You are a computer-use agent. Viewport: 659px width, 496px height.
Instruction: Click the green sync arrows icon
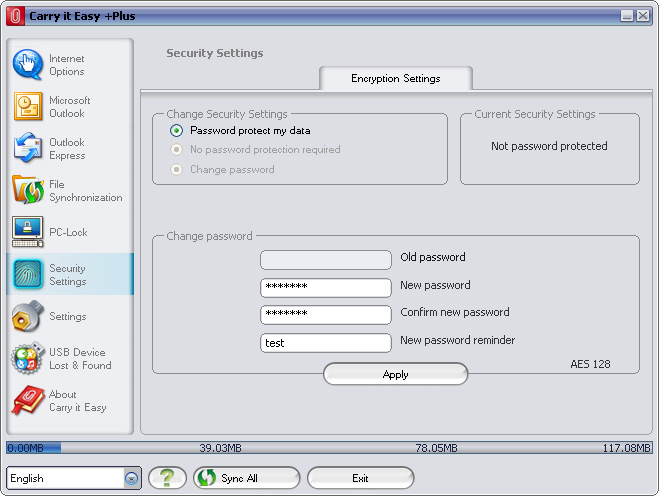point(207,478)
